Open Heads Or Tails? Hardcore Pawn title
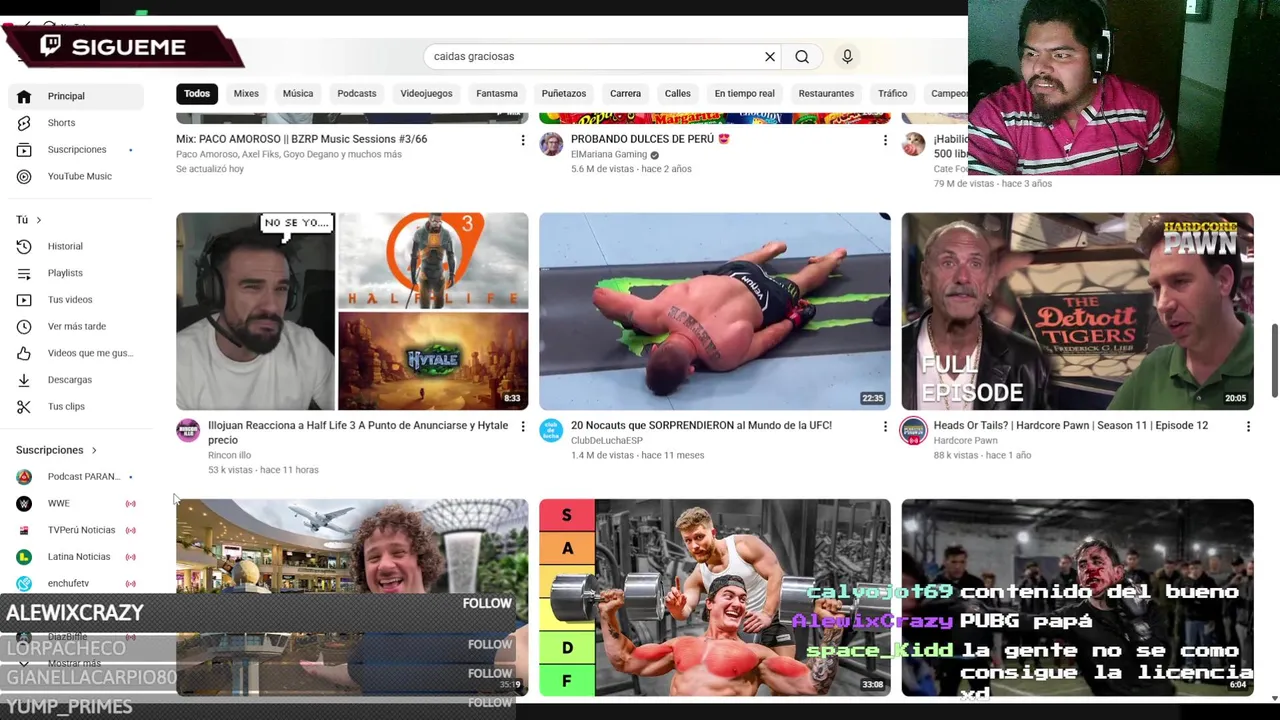The width and height of the screenshot is (1280, 720). [x=1071, y=426]
